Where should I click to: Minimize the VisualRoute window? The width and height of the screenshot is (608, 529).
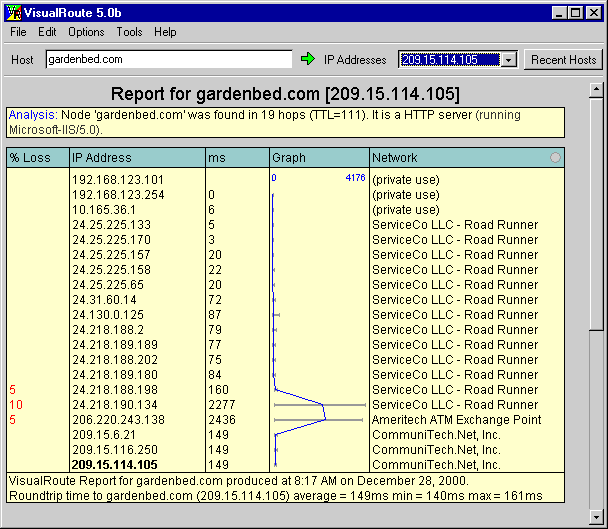click(559, 13)
